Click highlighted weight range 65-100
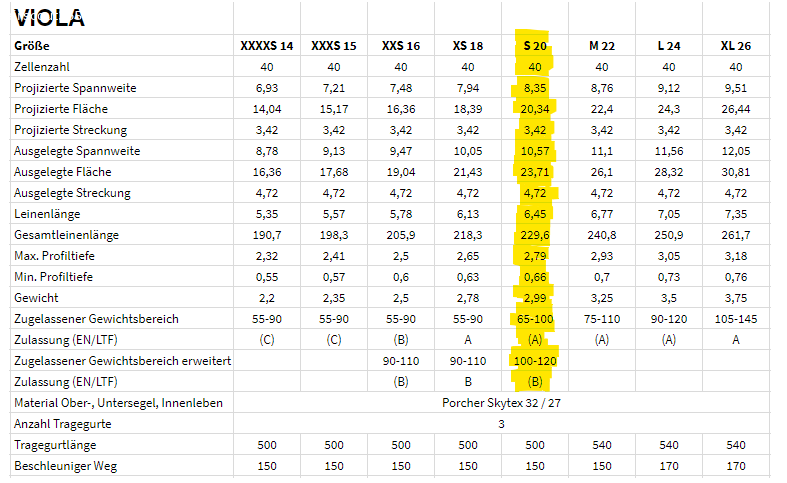 535,319
